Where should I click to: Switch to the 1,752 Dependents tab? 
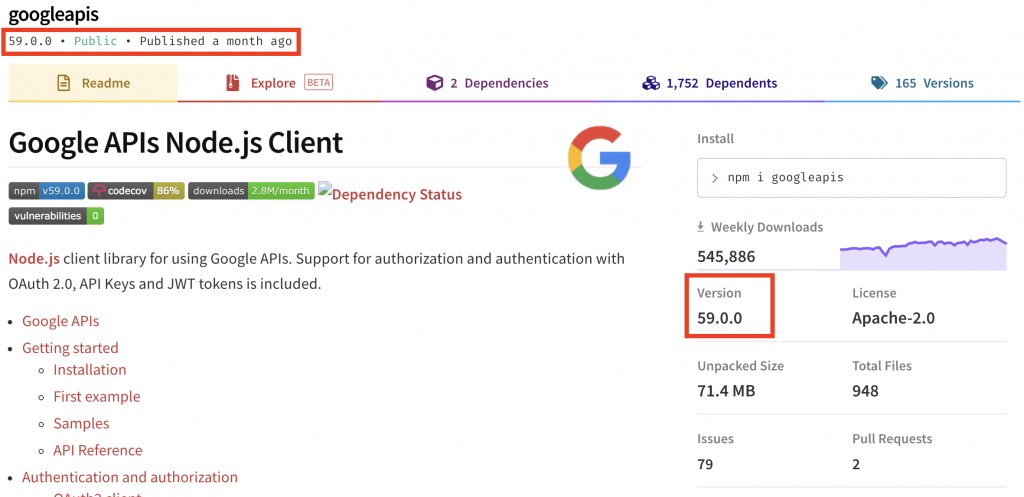711,83
